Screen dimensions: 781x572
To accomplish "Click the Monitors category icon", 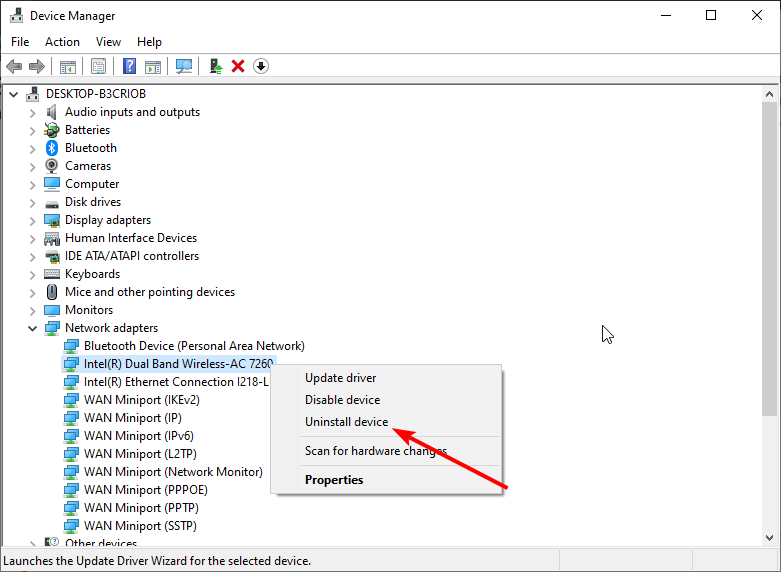I will coord(52,310).
